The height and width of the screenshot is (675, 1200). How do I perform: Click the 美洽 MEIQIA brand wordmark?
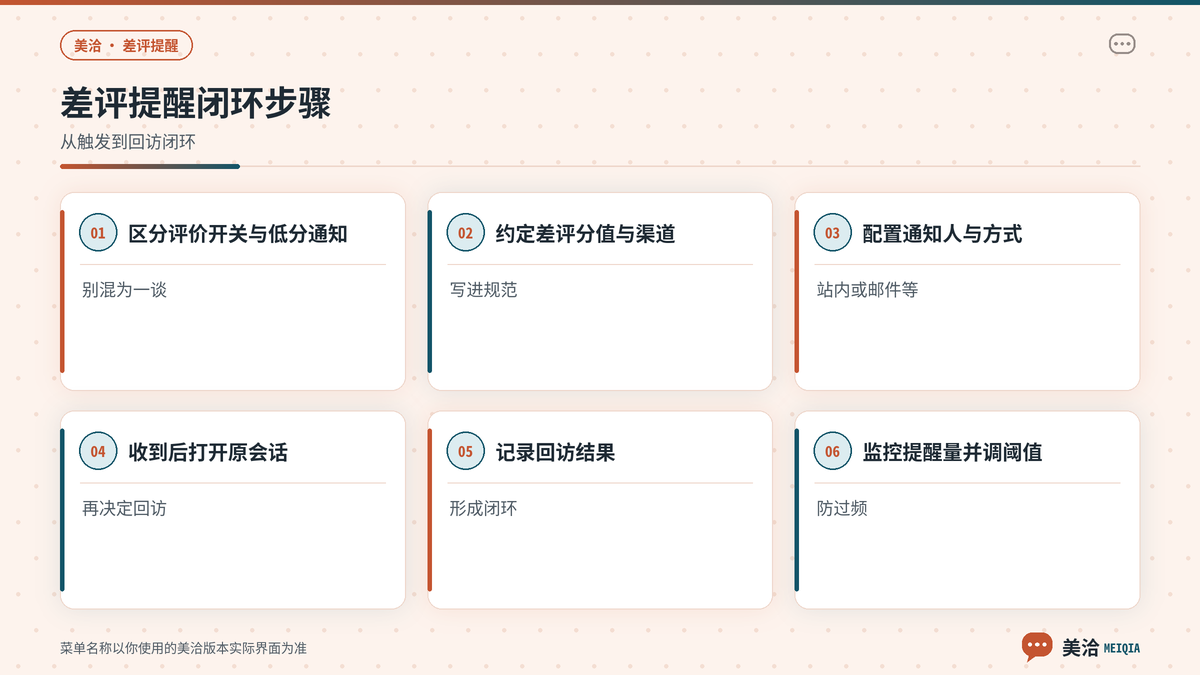tap(1100, 648)
